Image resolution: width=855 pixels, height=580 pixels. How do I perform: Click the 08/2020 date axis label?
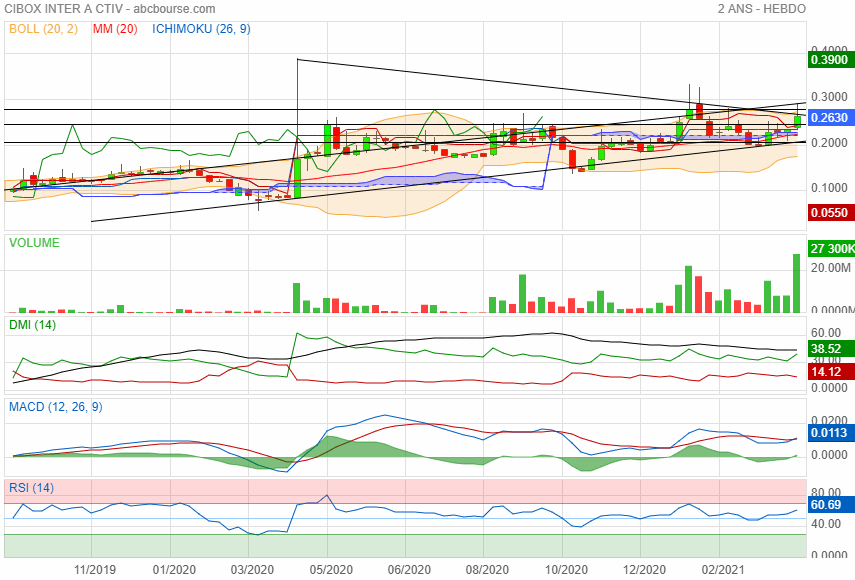point(487,570)
